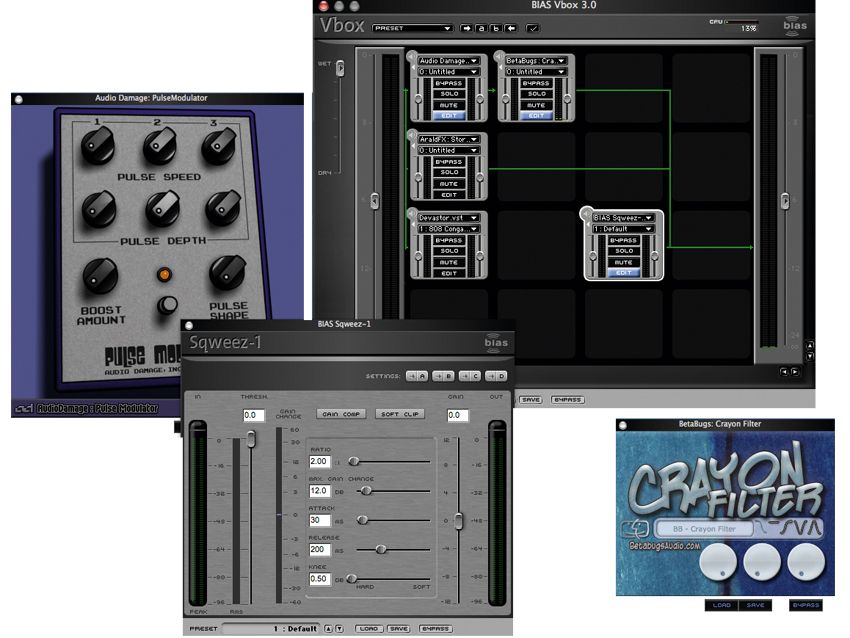Click the Sqweez Ratio slider handle

[353, 461]
